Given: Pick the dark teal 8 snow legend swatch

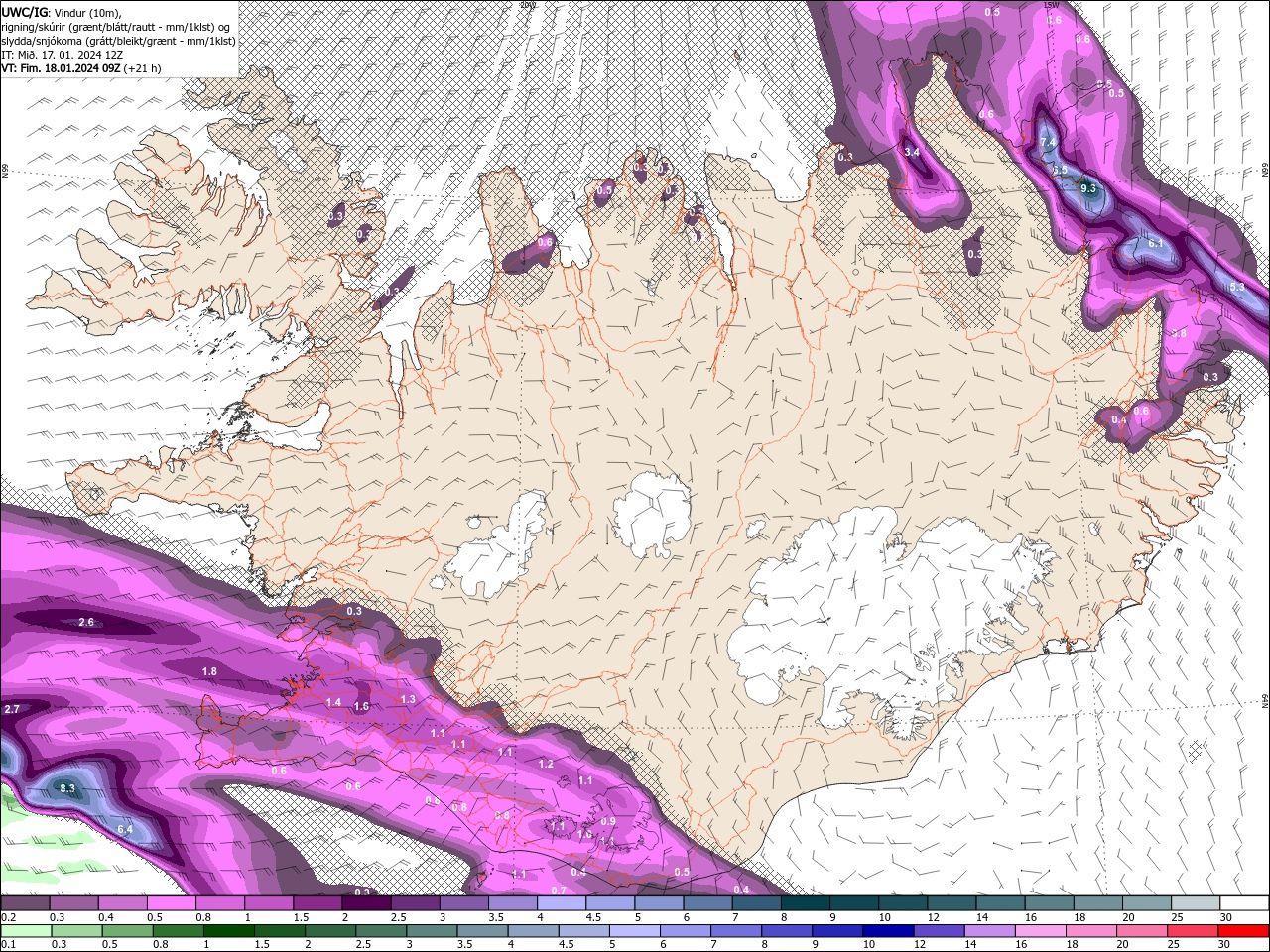Looking at the screenshot, I should (806, 903).
